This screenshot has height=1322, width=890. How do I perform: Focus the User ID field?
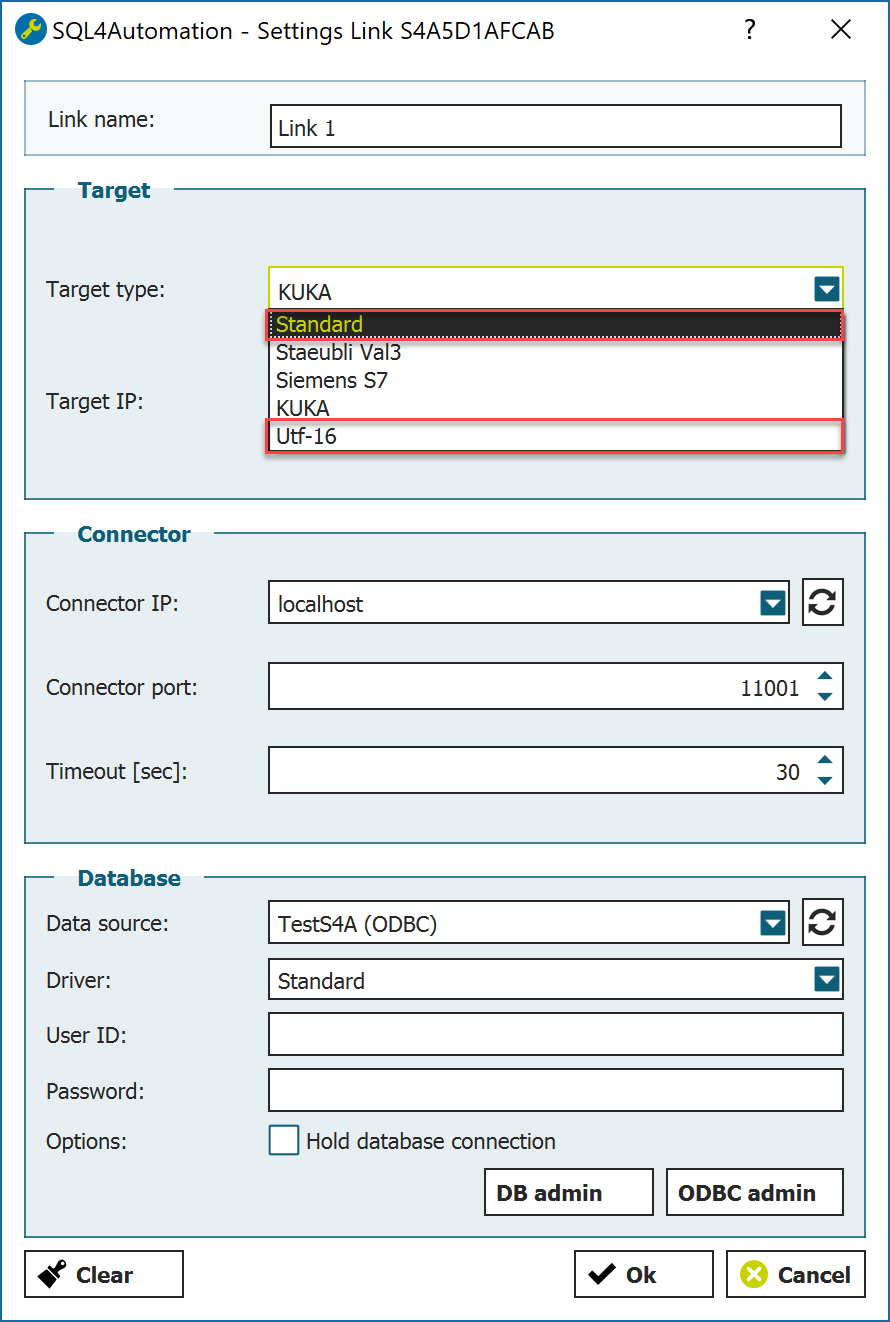tap(555, 1034)
